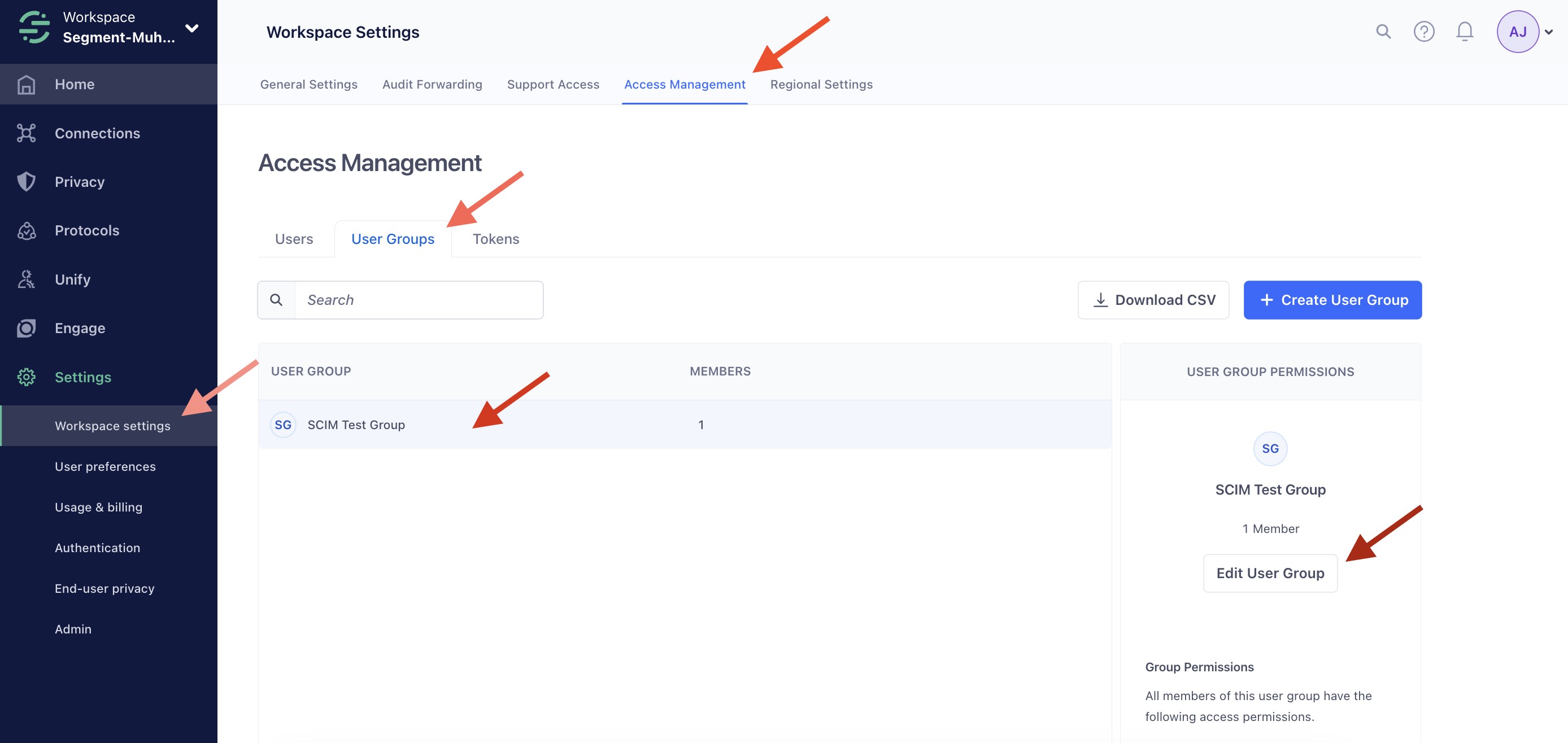Select the Tokens tab in Access Management
The height and width of the screenshot is (743, 1568).
coord(495,239)
